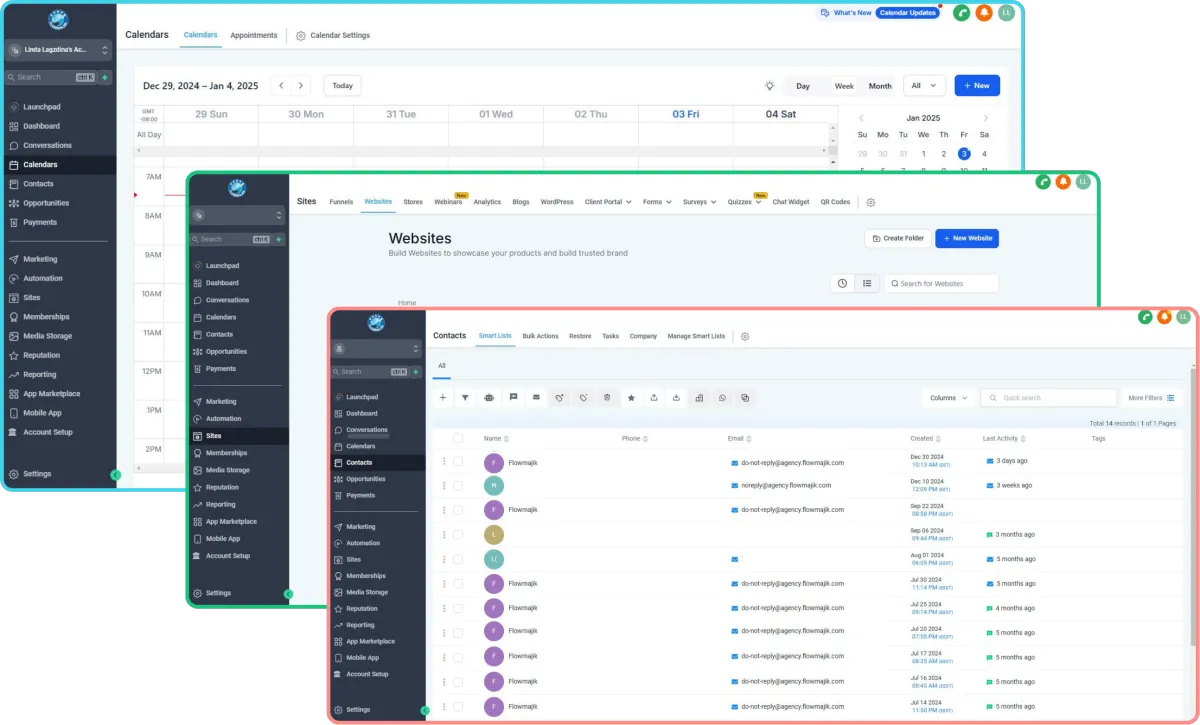The width and height of the screenshot is (1200, 725).
Task: Open Restore tab in Contacts
Action: coord(580,336)
